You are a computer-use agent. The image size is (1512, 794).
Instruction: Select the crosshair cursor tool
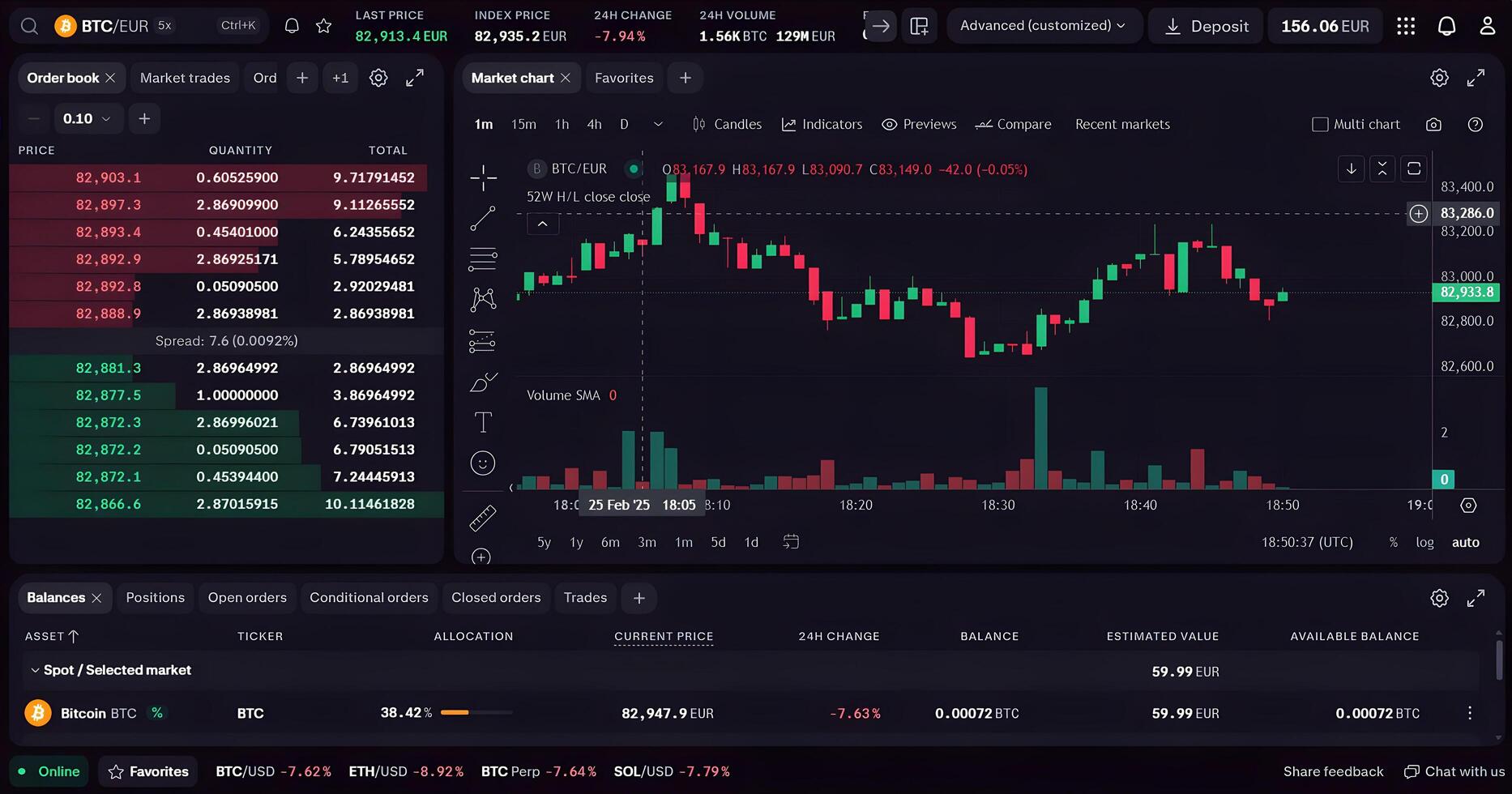point(483,177)
